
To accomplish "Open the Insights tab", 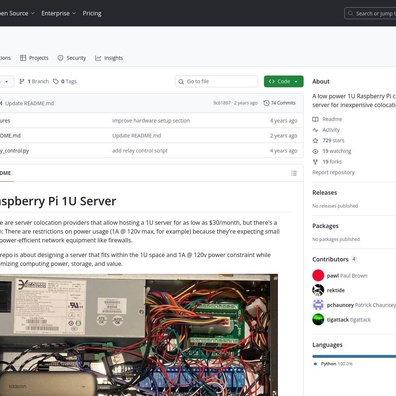I will tap(109, 58).
